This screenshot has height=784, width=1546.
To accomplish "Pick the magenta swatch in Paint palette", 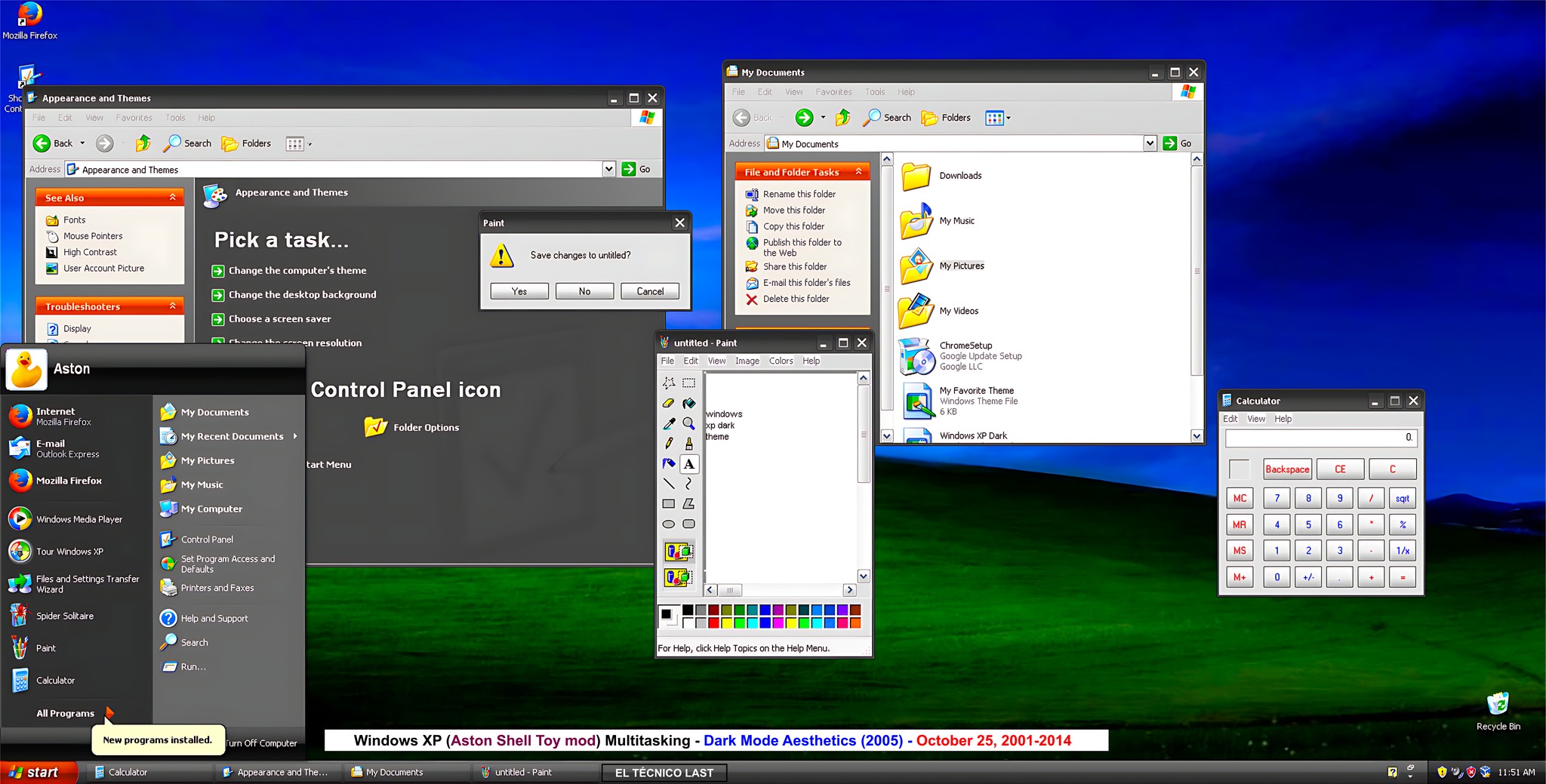I will click(778, 623).
